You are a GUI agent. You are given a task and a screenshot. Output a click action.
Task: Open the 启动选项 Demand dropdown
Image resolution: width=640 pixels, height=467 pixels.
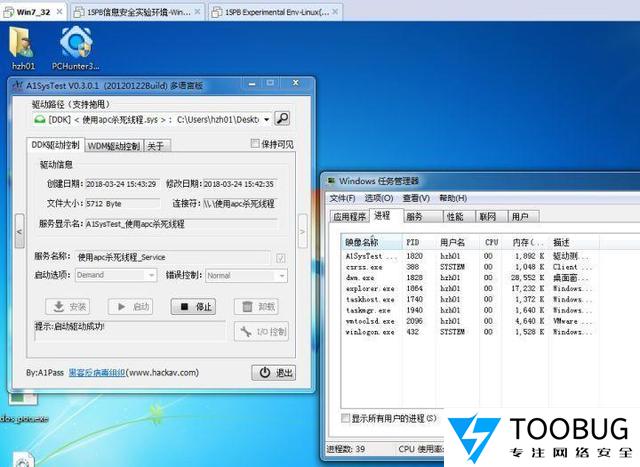coord(116,275)
